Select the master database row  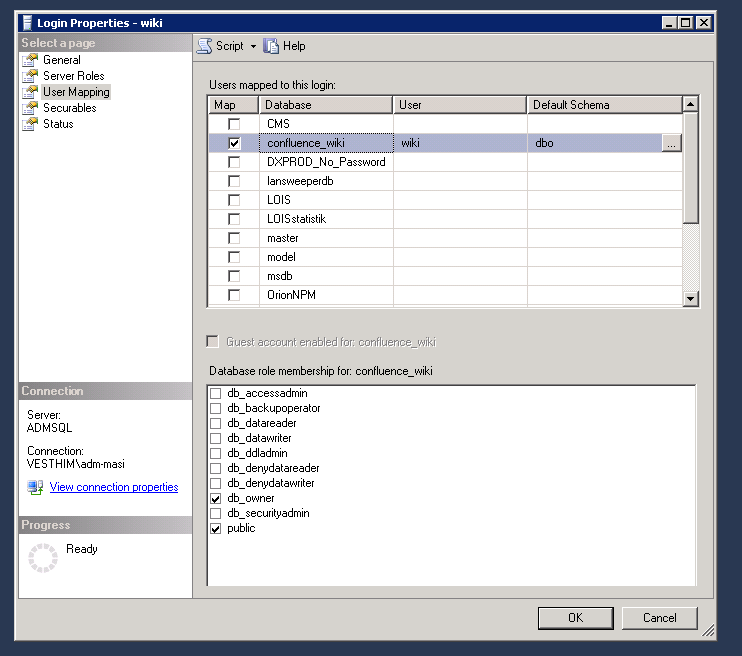pos(445,238)
